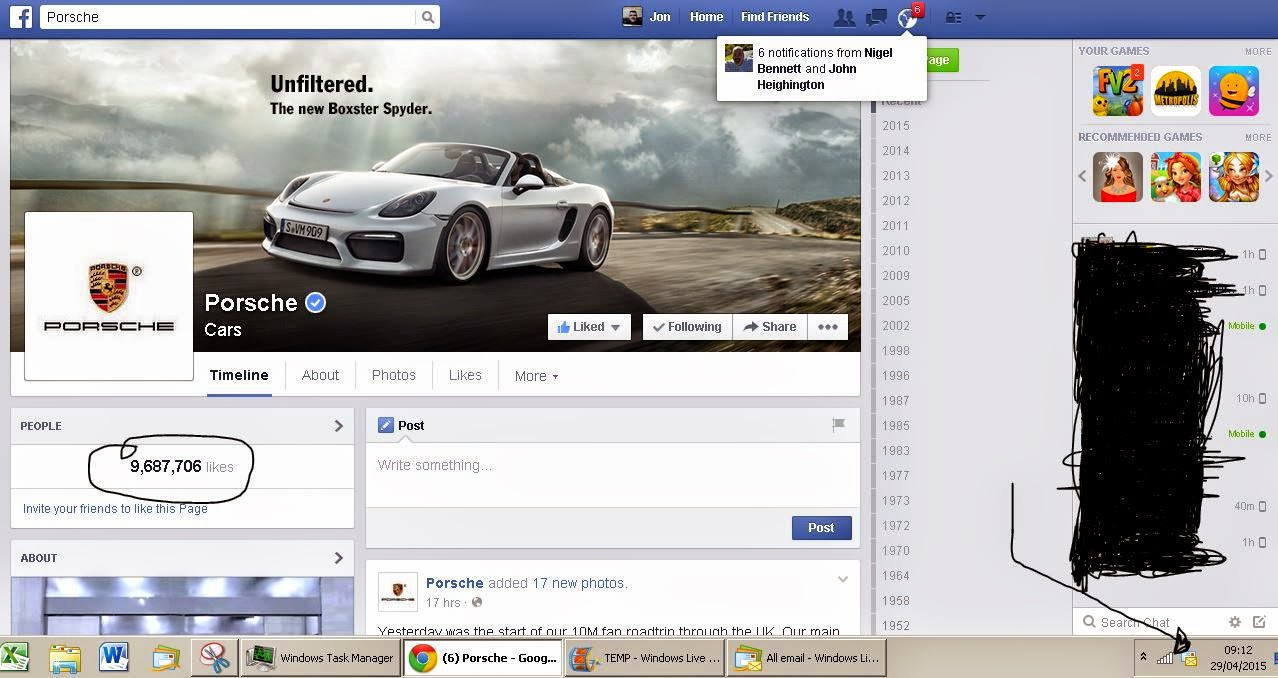Launch the orange bee game icon

(1234, 92)
